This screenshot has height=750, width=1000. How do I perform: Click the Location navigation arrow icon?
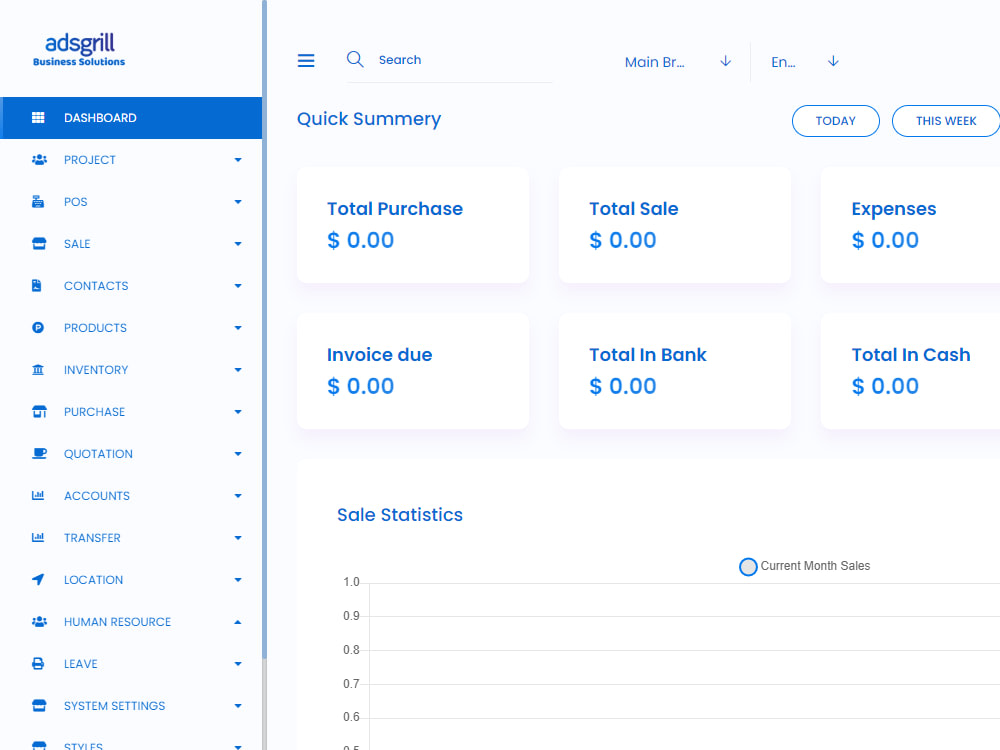pyautogui.click(x=39, y=579)
